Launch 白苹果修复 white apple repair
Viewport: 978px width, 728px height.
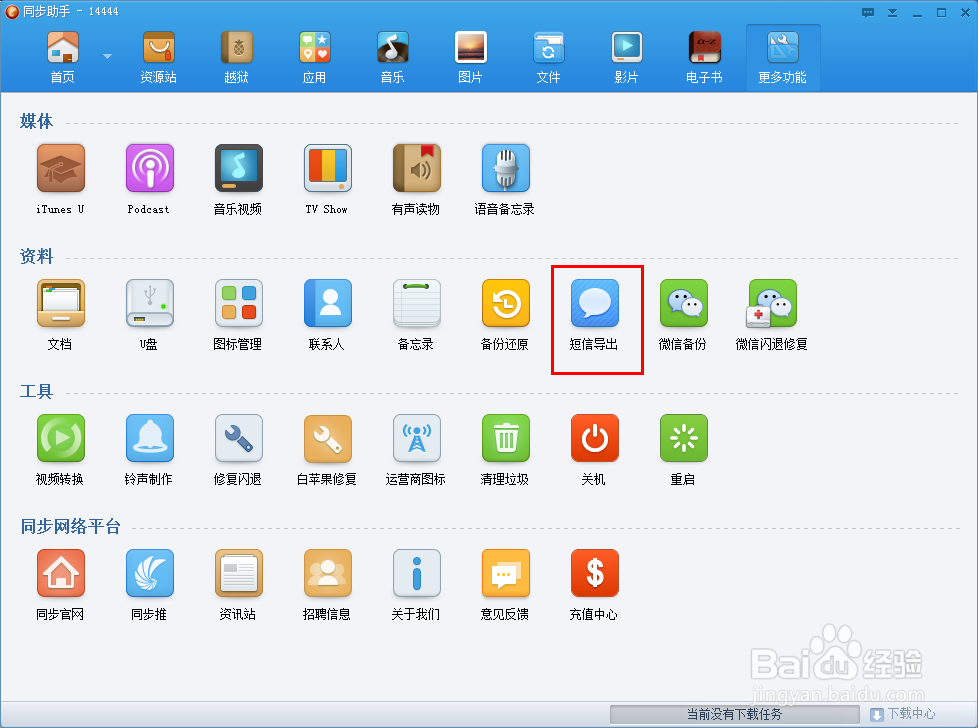[x=327, y=438]
